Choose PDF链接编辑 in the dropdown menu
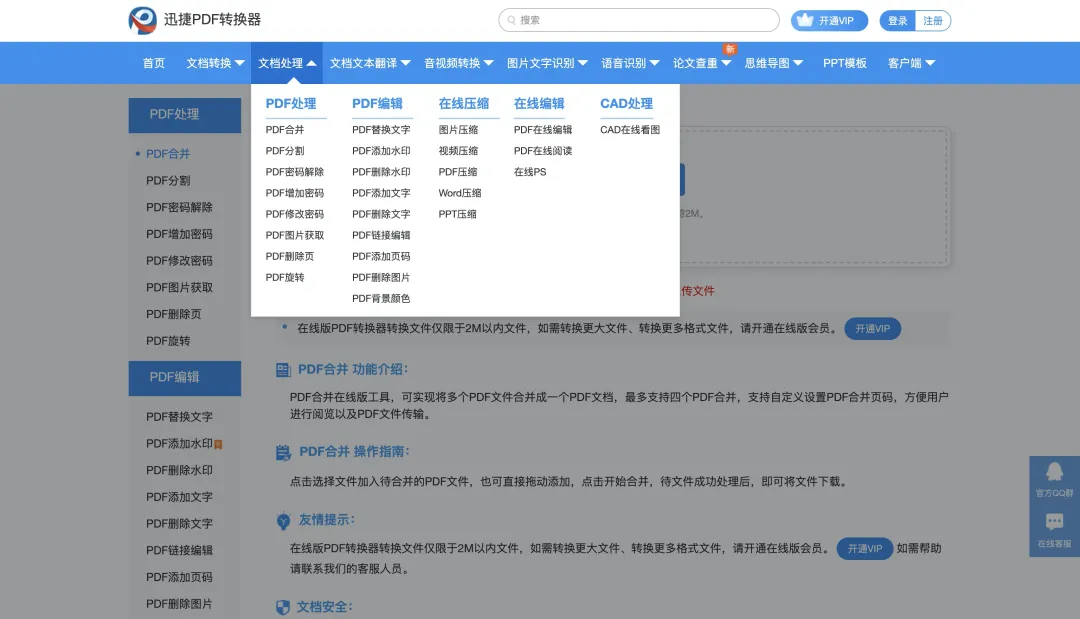The image size is (1080, 619). [x=381, y=235]
